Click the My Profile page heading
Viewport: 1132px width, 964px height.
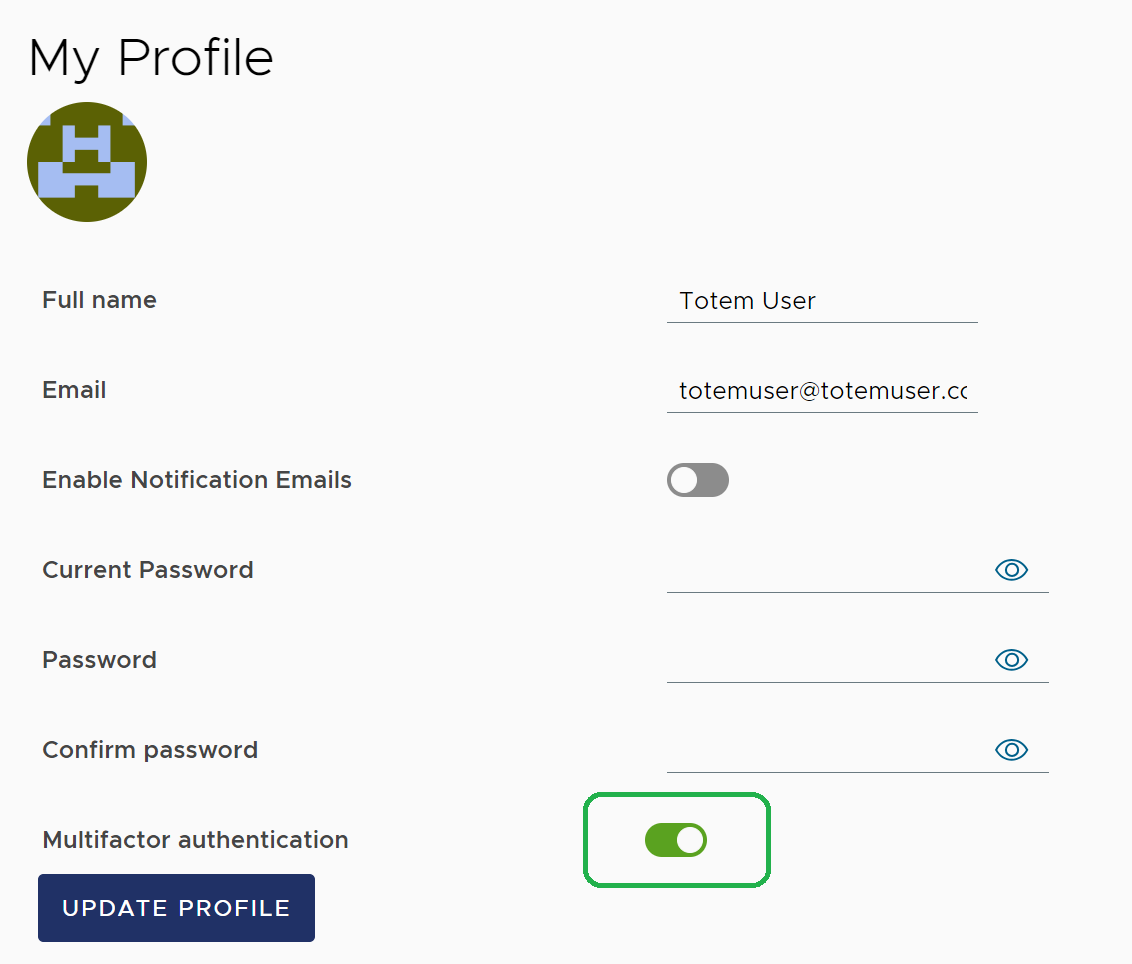coord(150,58)
